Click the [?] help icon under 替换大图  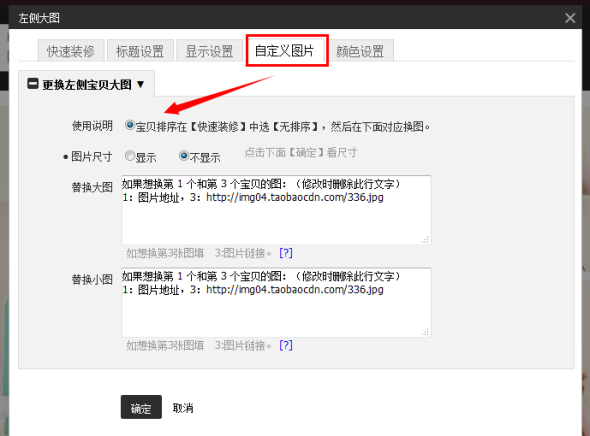point(286,253)
